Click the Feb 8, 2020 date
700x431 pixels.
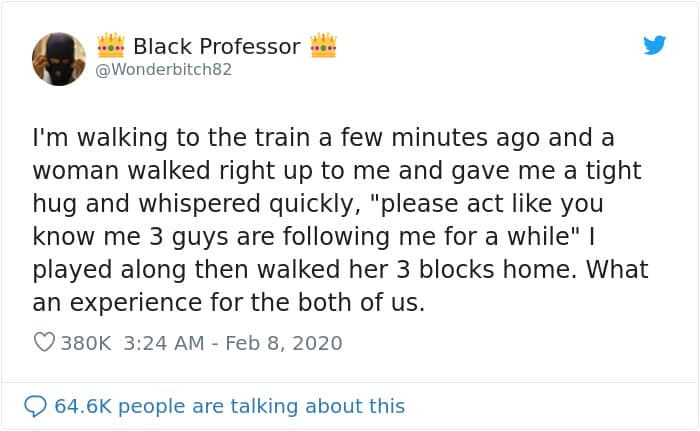click(284, 343)
